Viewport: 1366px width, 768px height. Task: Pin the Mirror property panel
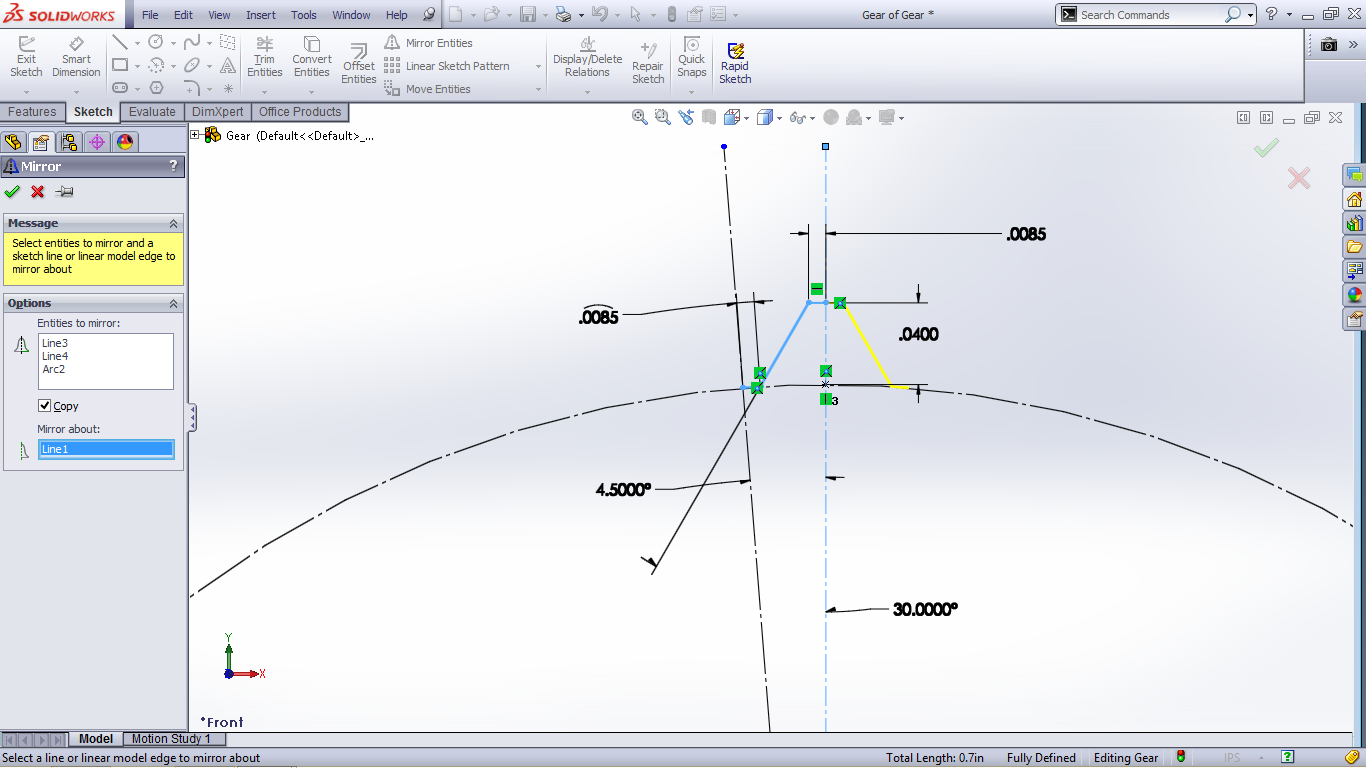[x=64, y=192]
